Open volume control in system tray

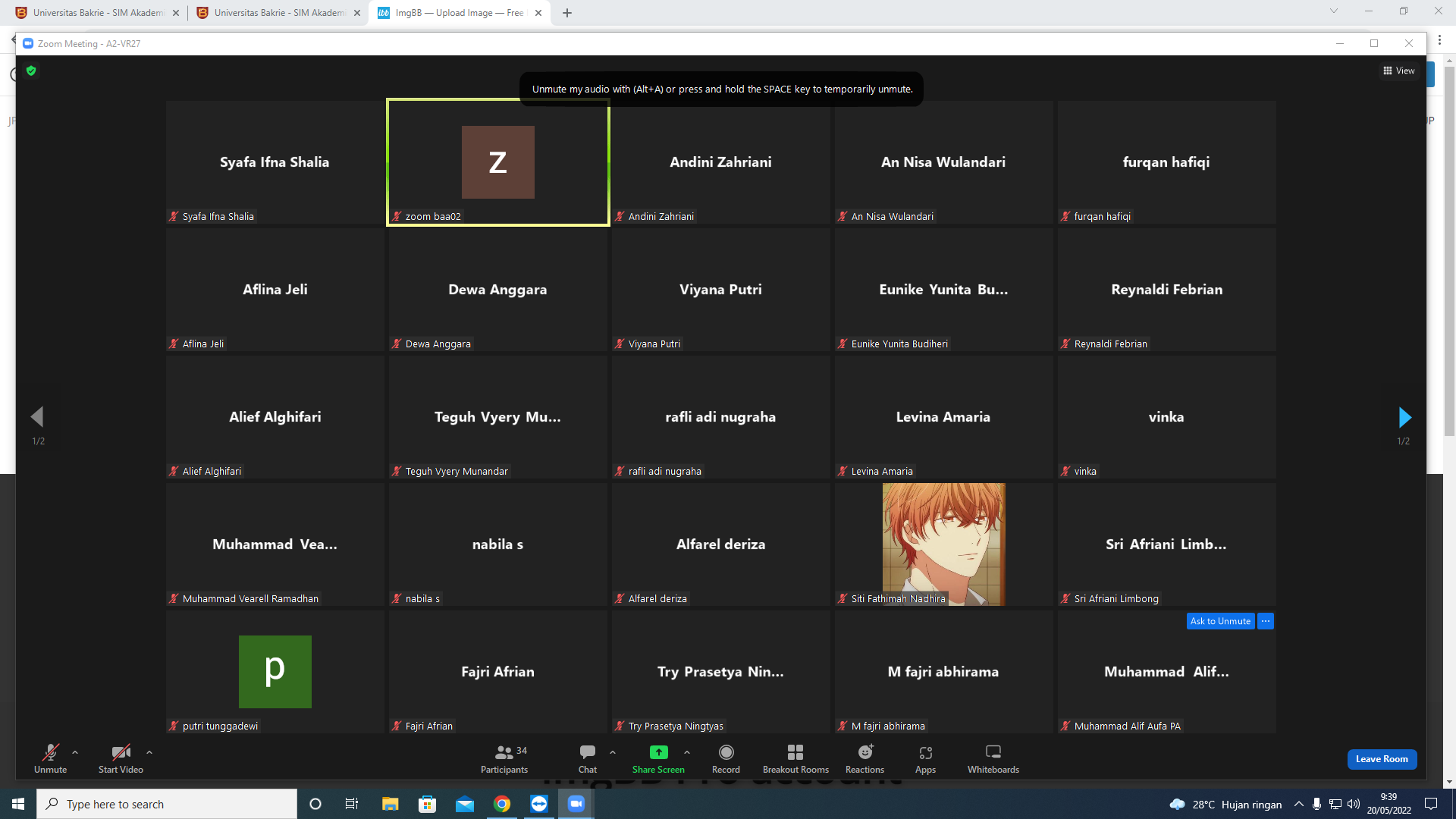point(1354,804)
